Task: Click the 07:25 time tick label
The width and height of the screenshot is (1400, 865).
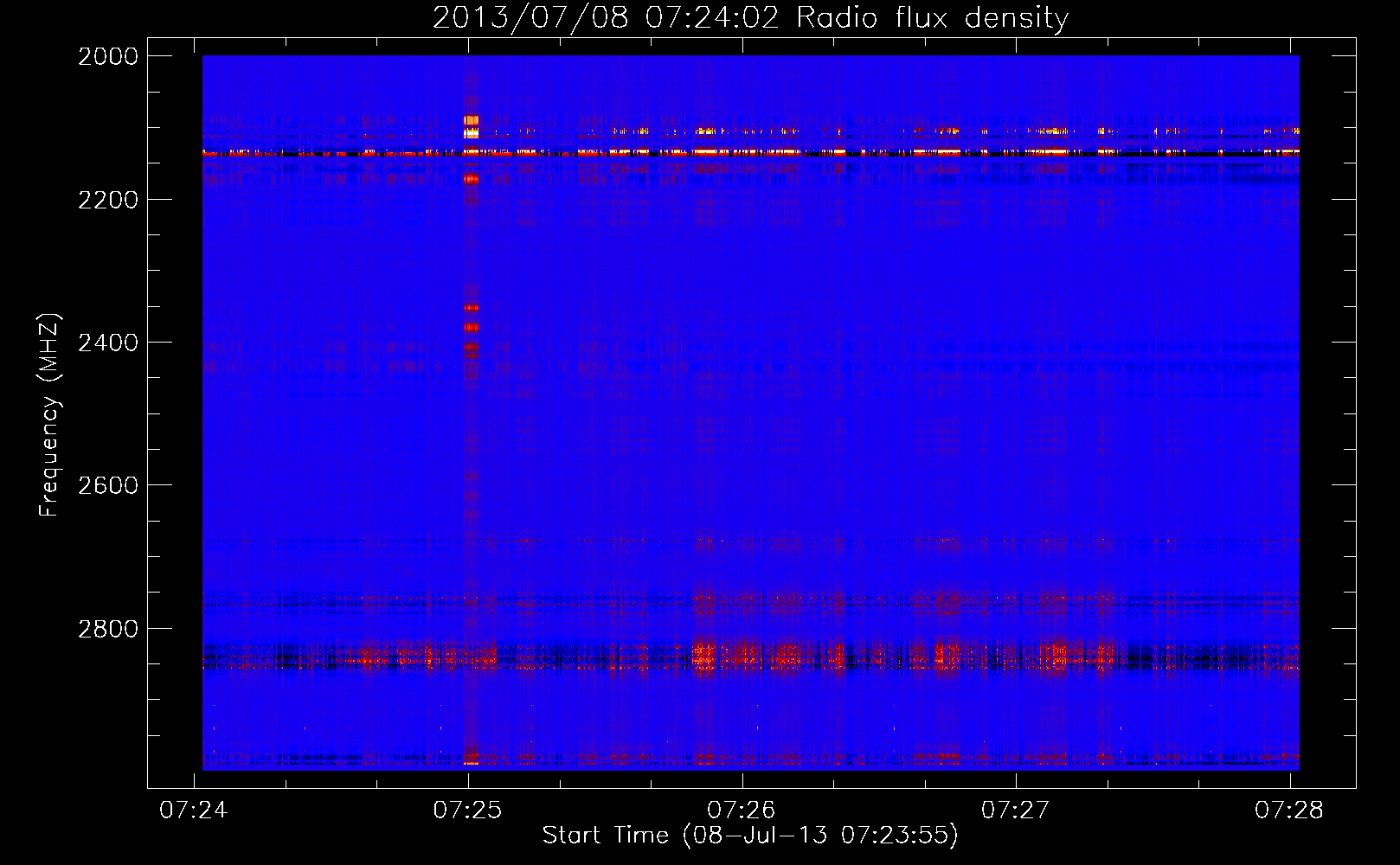Action: [x=468, y=810]
